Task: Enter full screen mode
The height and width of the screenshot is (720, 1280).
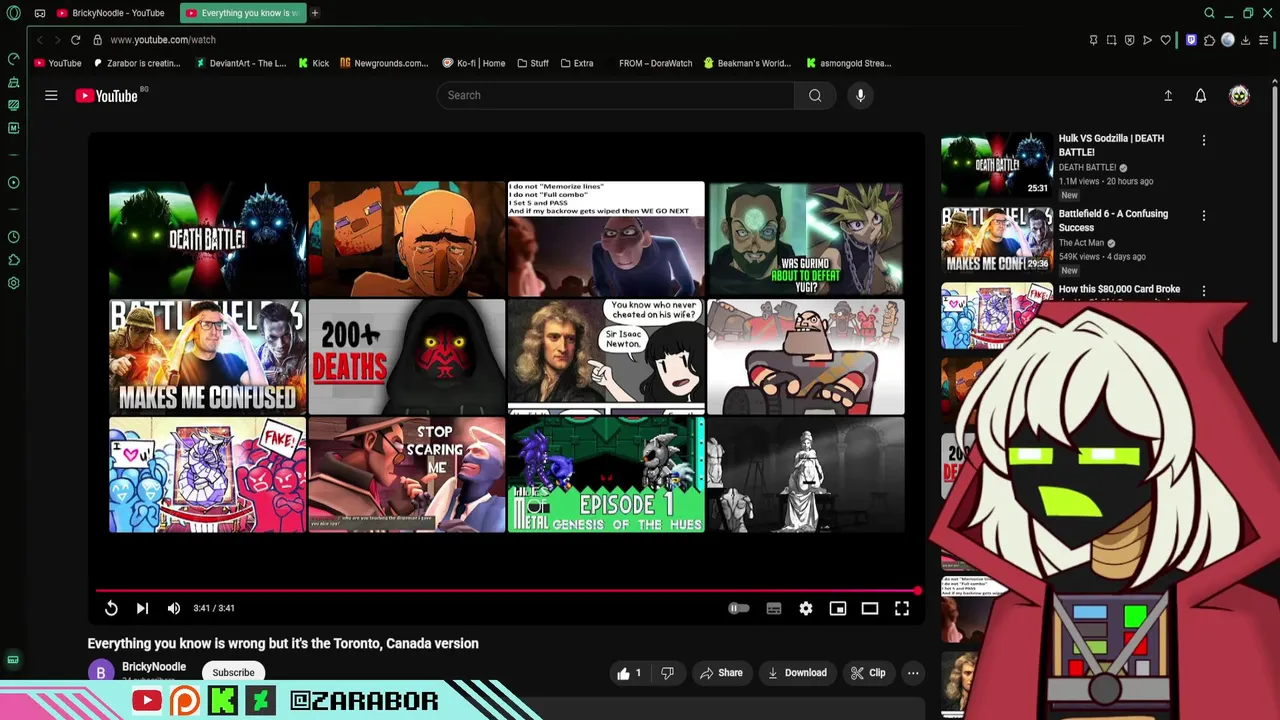Action: 902,608
